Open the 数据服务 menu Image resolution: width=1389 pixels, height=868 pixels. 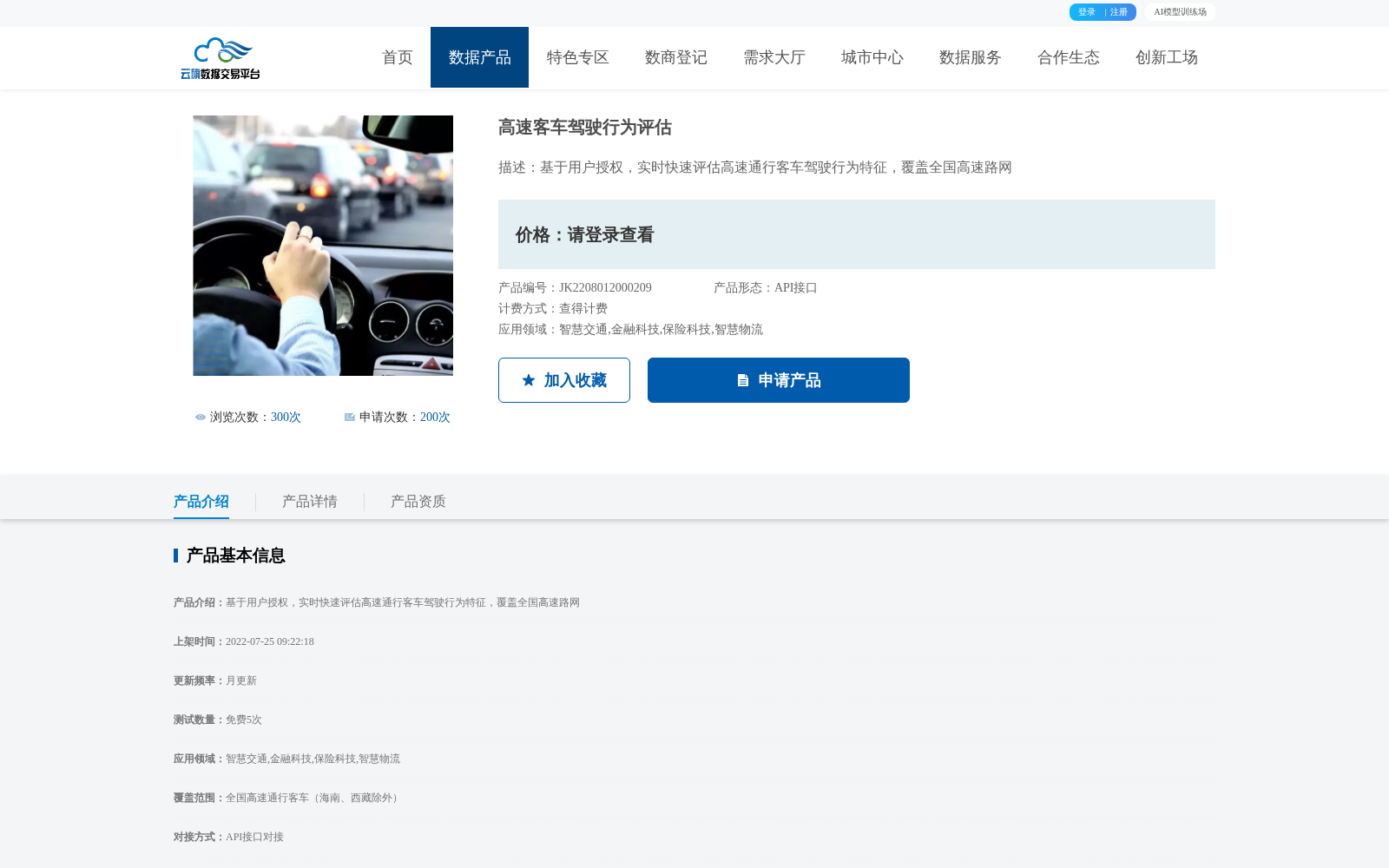pyautogui.click(x=971, y=57)
